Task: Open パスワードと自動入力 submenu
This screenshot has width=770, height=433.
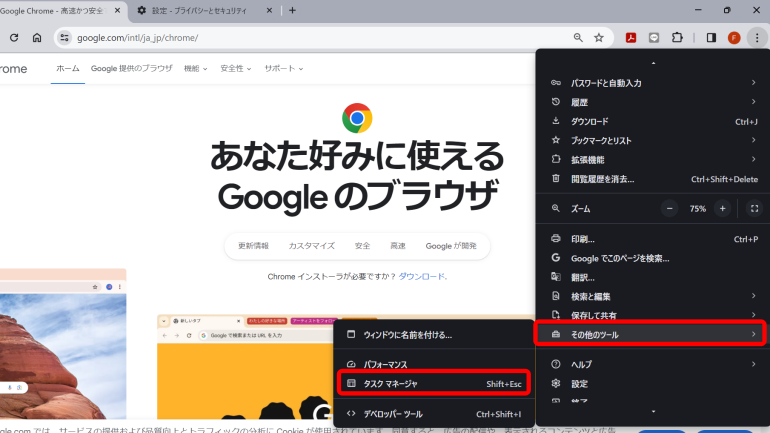Action: pyautogui.click(x=653, y=83)
